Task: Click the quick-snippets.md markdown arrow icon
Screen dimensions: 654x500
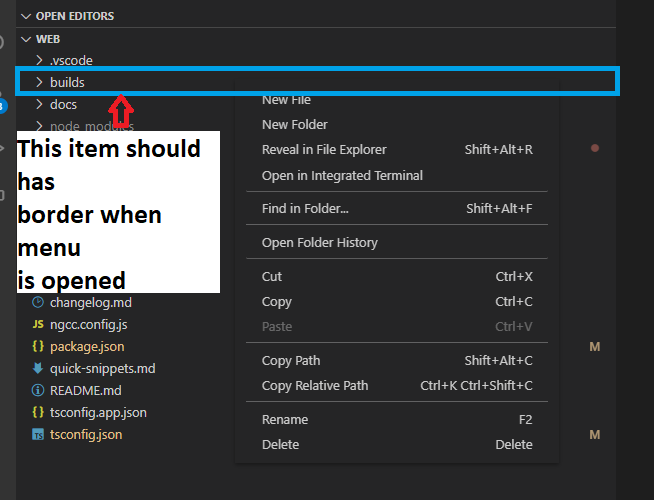Action: point(38,368)
